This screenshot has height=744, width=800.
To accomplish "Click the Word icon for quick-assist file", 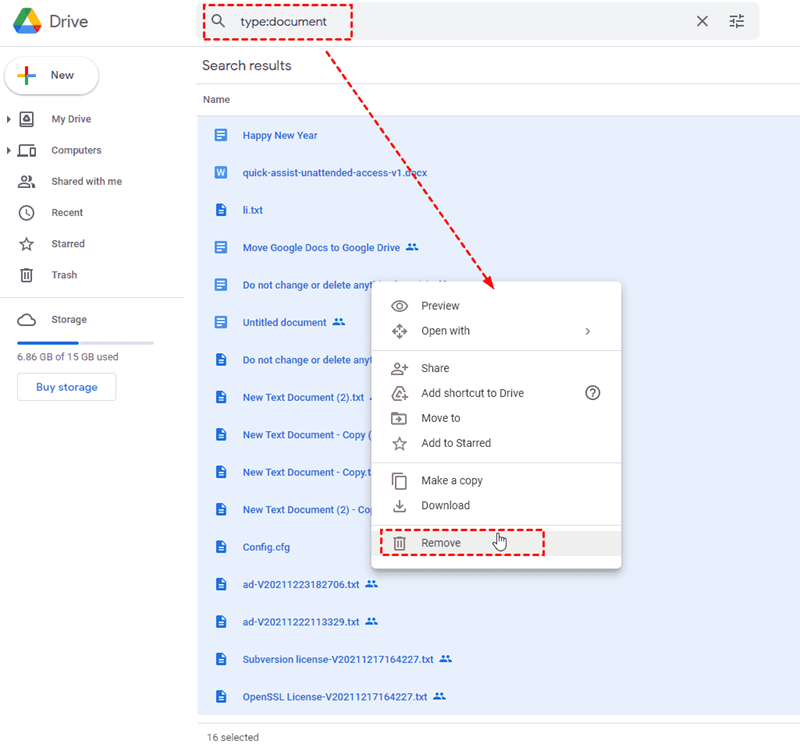I will pos(221,173).
